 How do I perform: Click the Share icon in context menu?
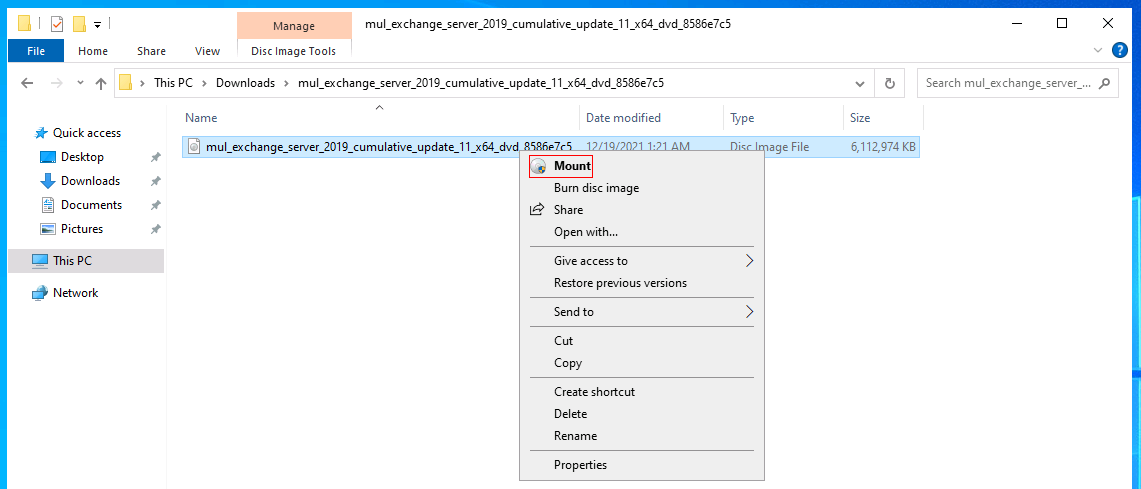[537, 210]
